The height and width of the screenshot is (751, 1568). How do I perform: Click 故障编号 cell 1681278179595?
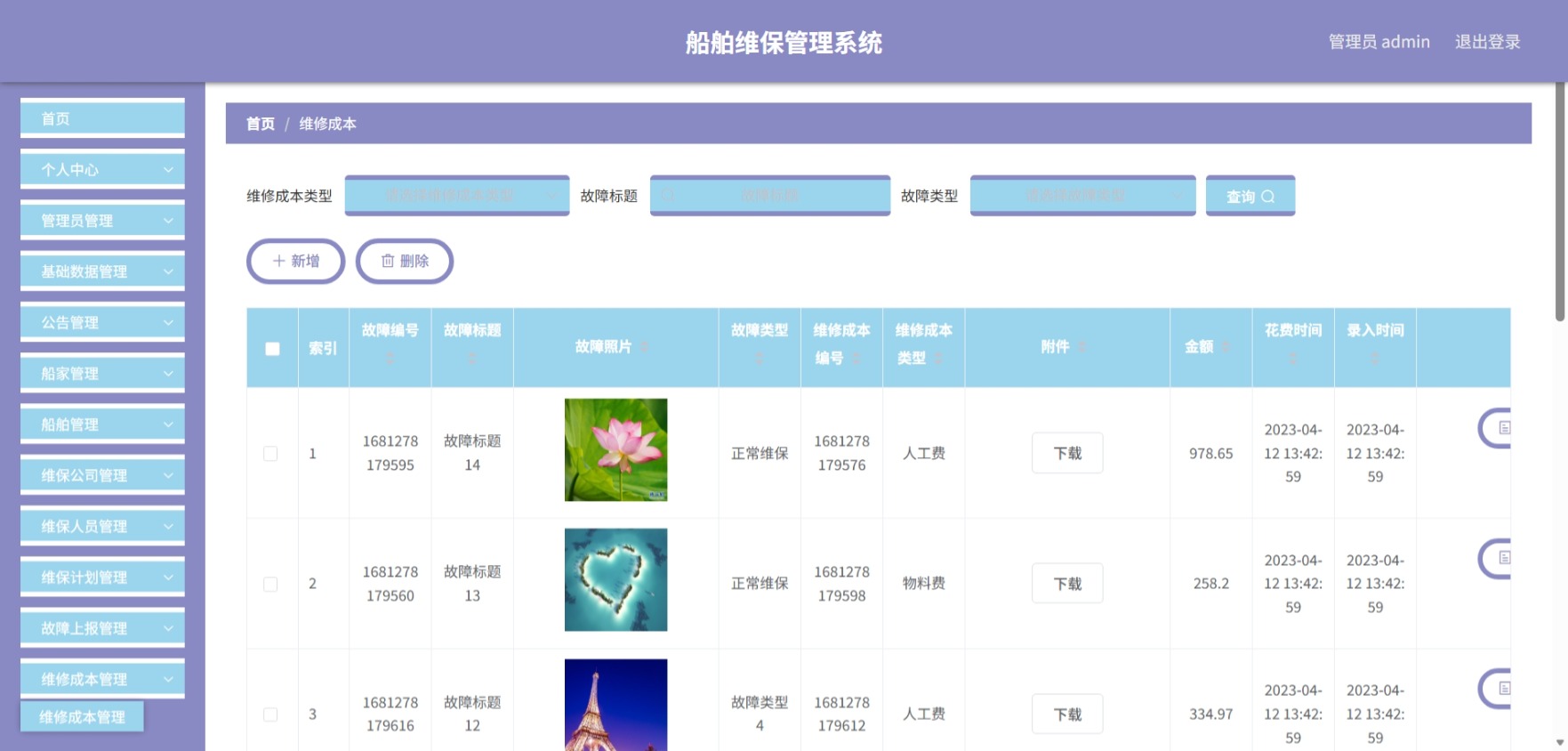click(390, 453)
